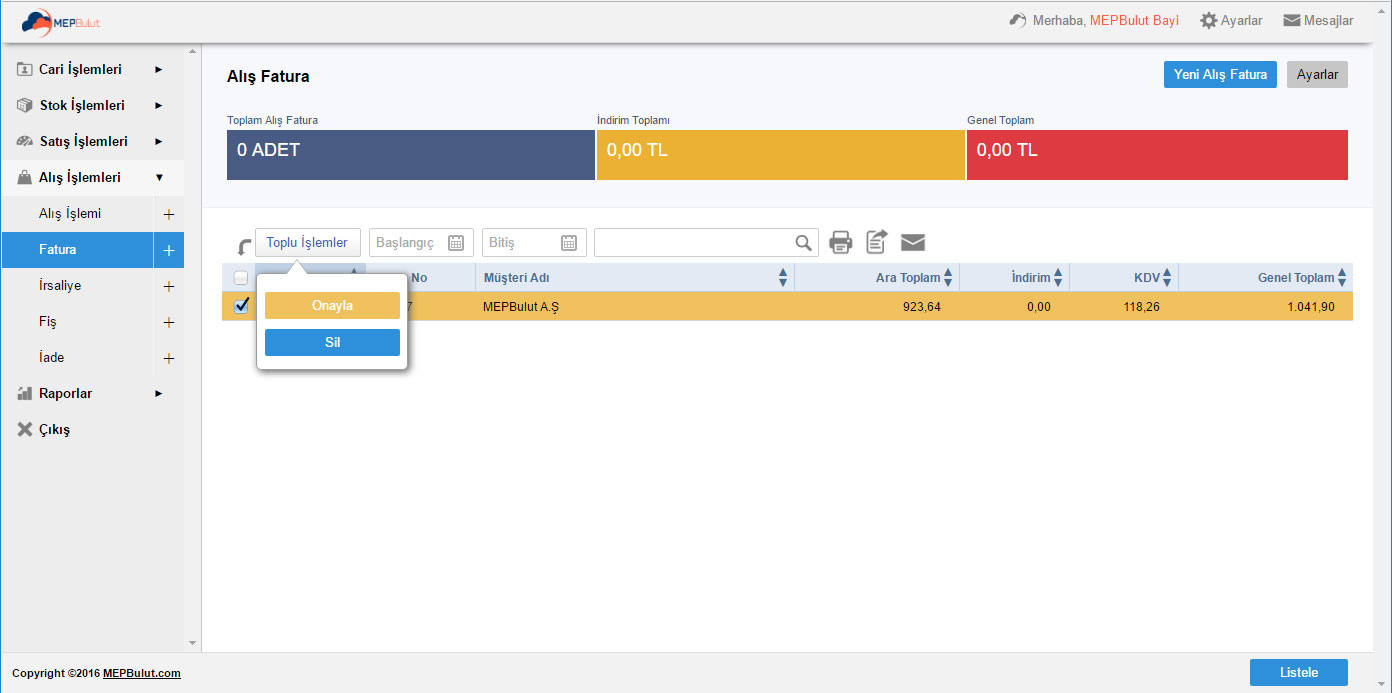The width and height of the screenshot is (1392, 693).
Task: Click the plus icon next to İade
Action: pyautogui.click(x=168, y=358)
